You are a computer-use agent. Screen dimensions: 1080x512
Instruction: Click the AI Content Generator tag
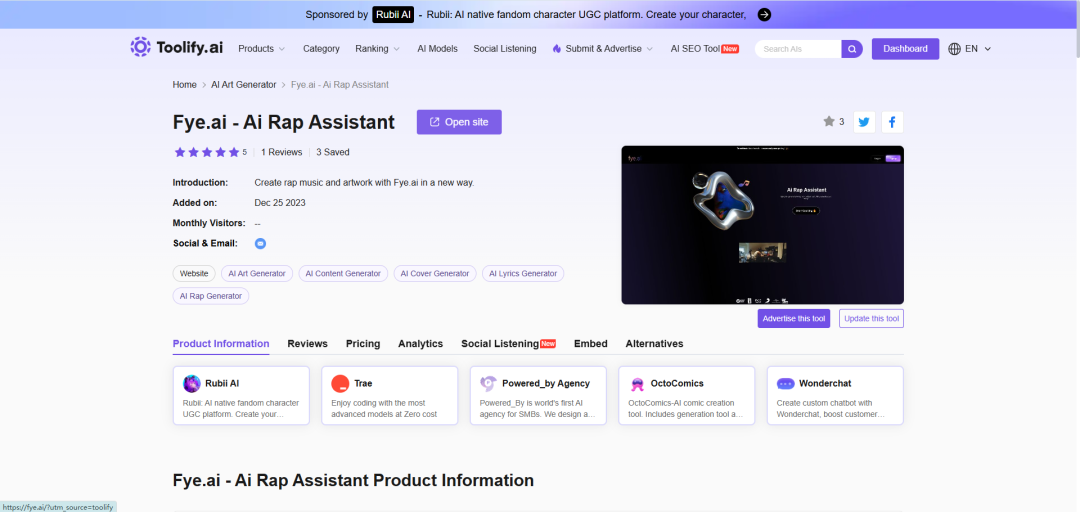[343, 274]
